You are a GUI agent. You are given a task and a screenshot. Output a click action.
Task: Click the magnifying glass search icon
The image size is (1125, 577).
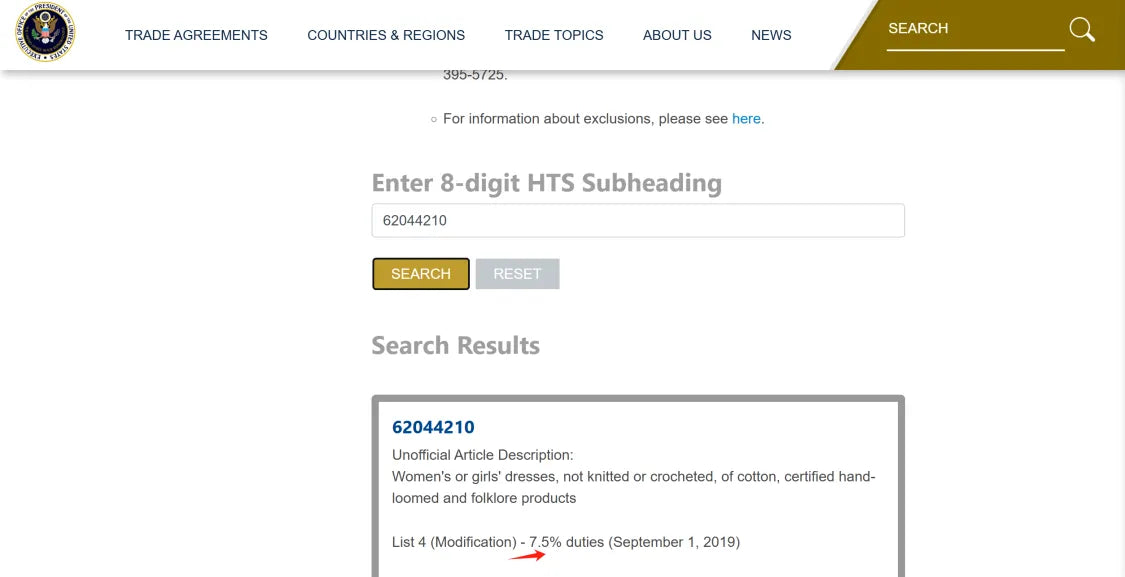(x=1082, y=30)
